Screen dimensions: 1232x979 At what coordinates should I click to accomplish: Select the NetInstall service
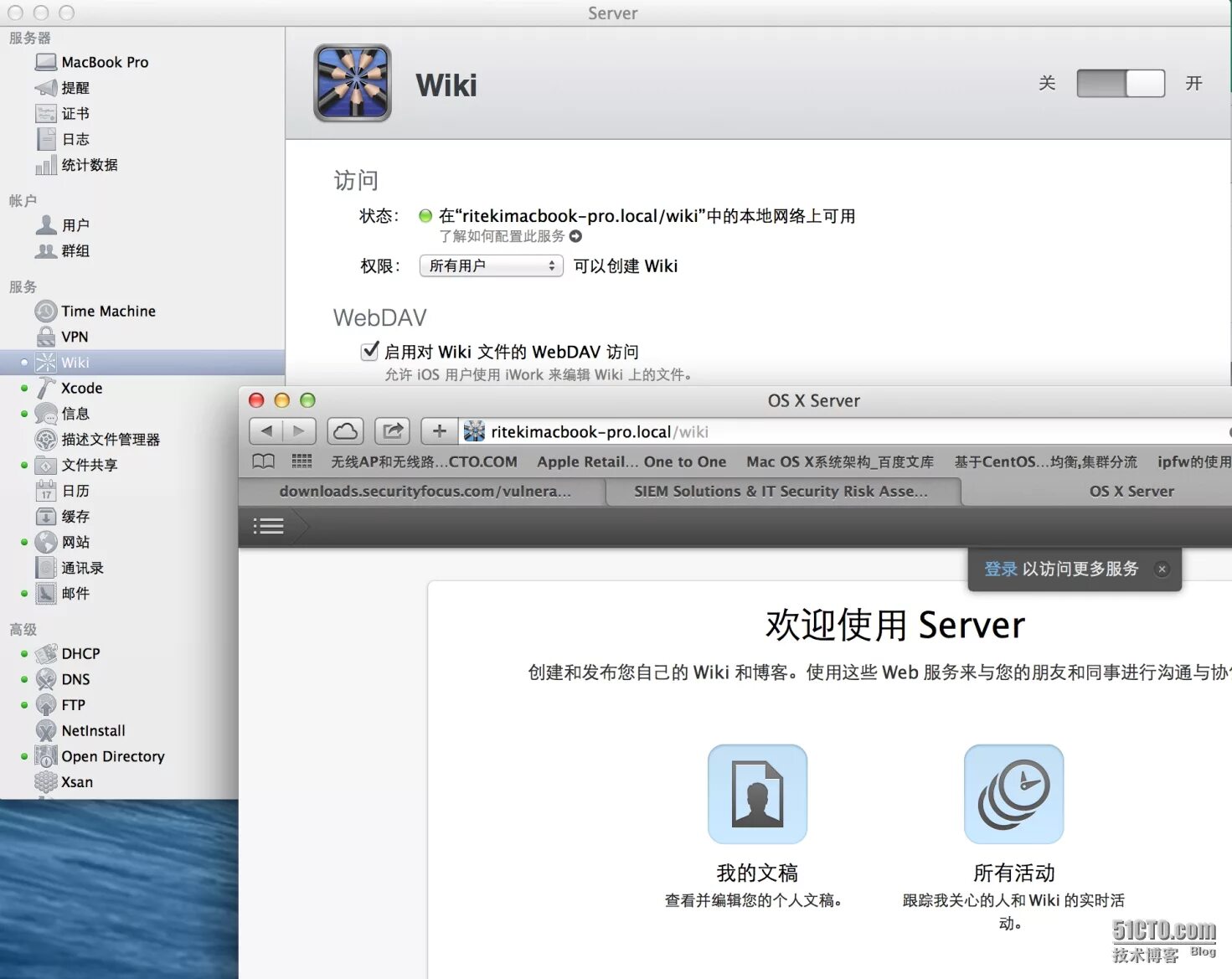click(80, 730)
